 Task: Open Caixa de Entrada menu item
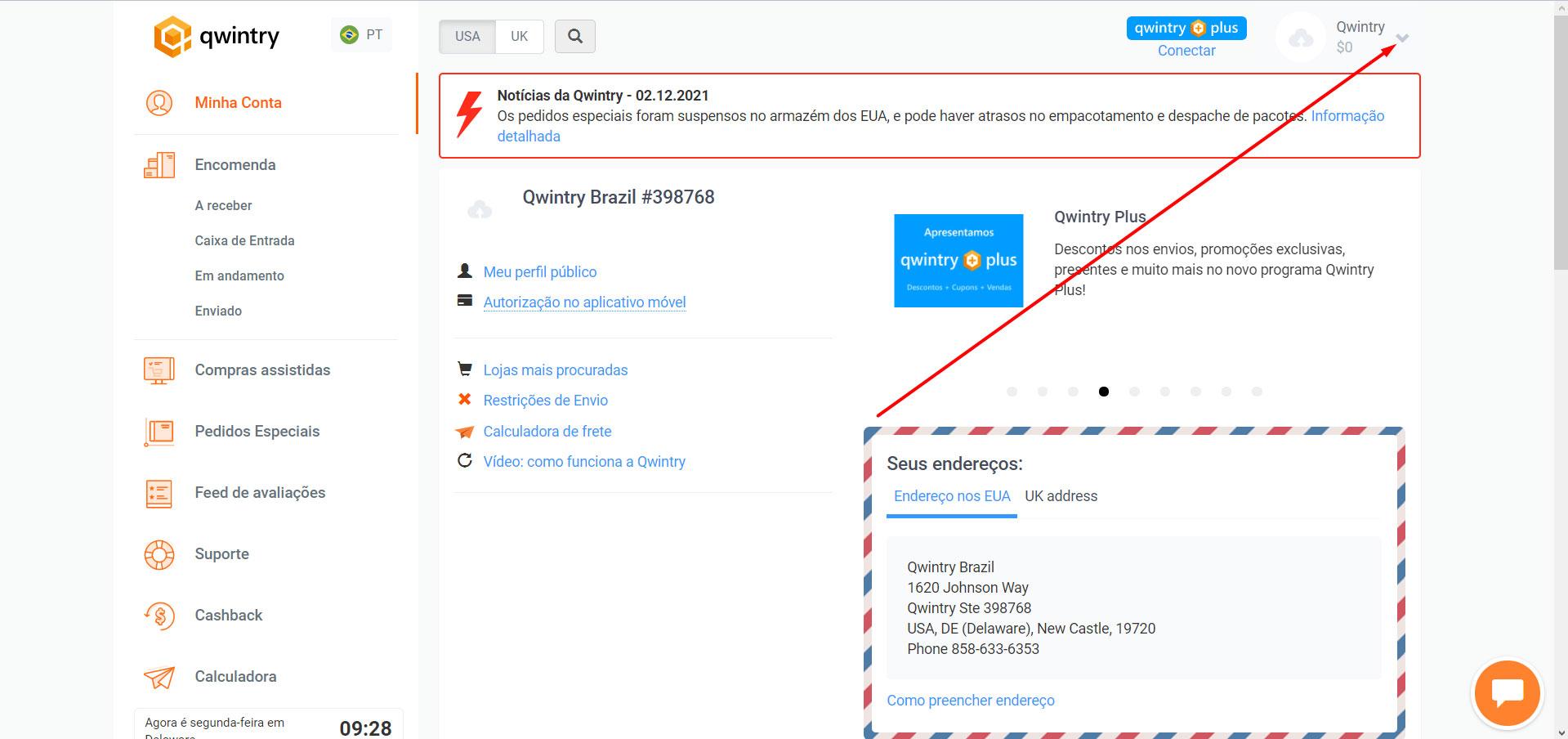pyautogui.click(x=244, y=241)
